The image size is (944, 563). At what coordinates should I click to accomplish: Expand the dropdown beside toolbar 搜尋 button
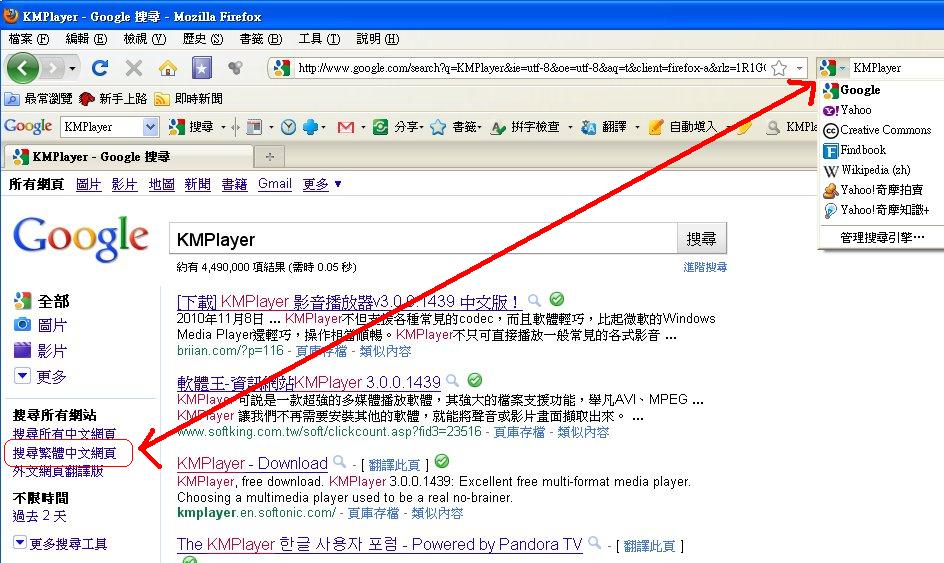tap(223, 127)
